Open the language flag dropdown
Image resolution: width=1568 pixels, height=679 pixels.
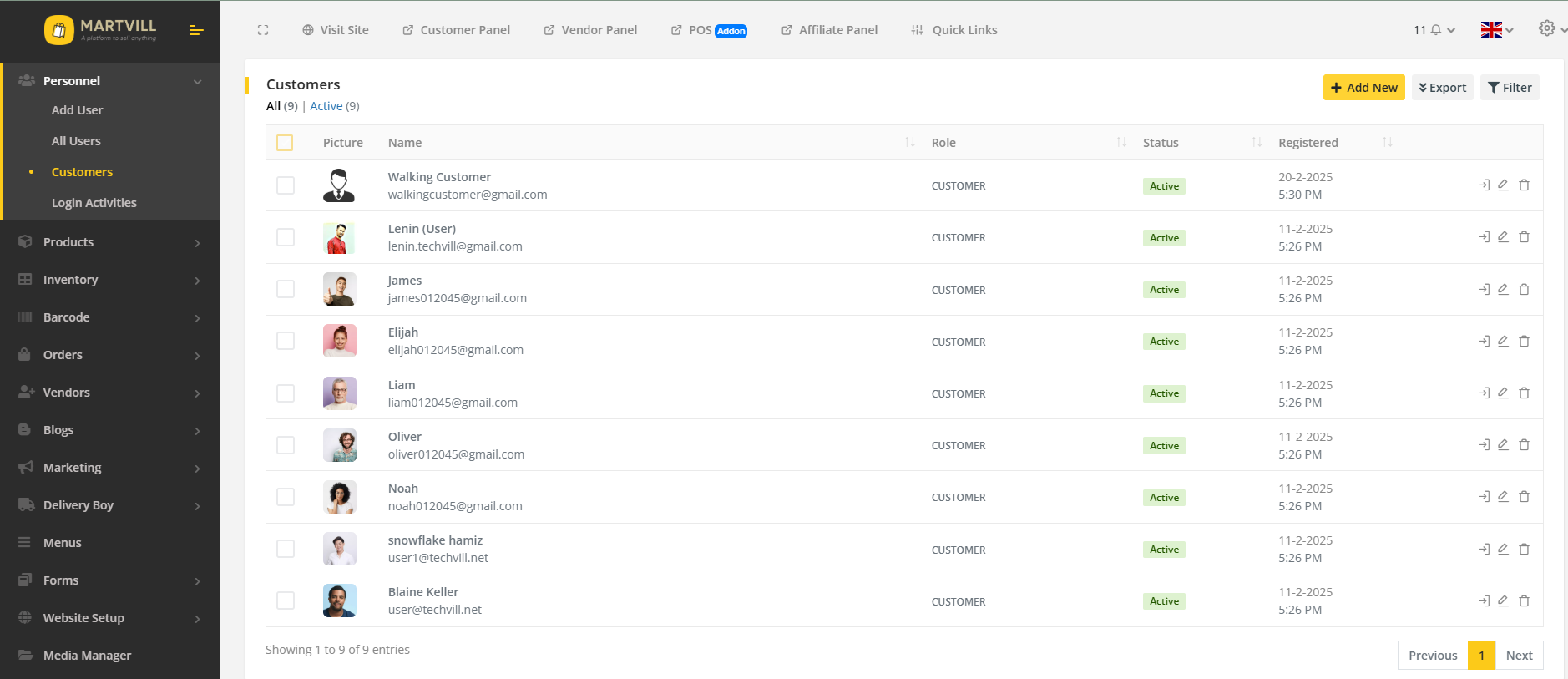[1496, 30]
